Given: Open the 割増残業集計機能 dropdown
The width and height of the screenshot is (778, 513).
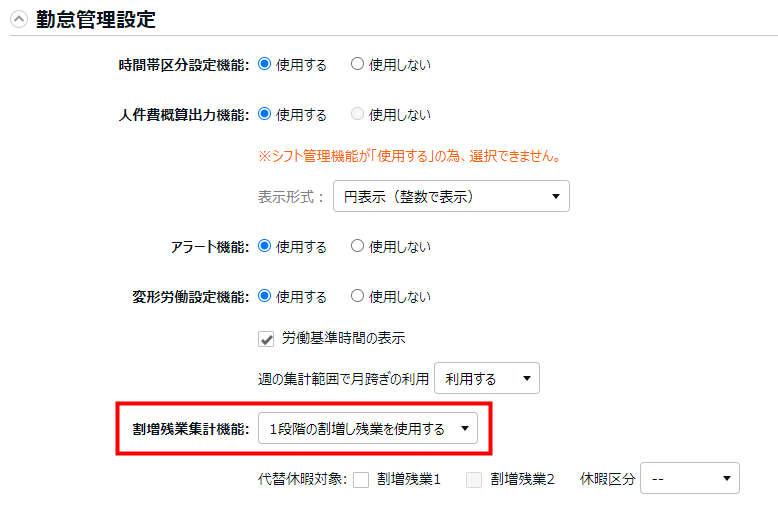Looking at the screenshot, I should click(367, 429).
